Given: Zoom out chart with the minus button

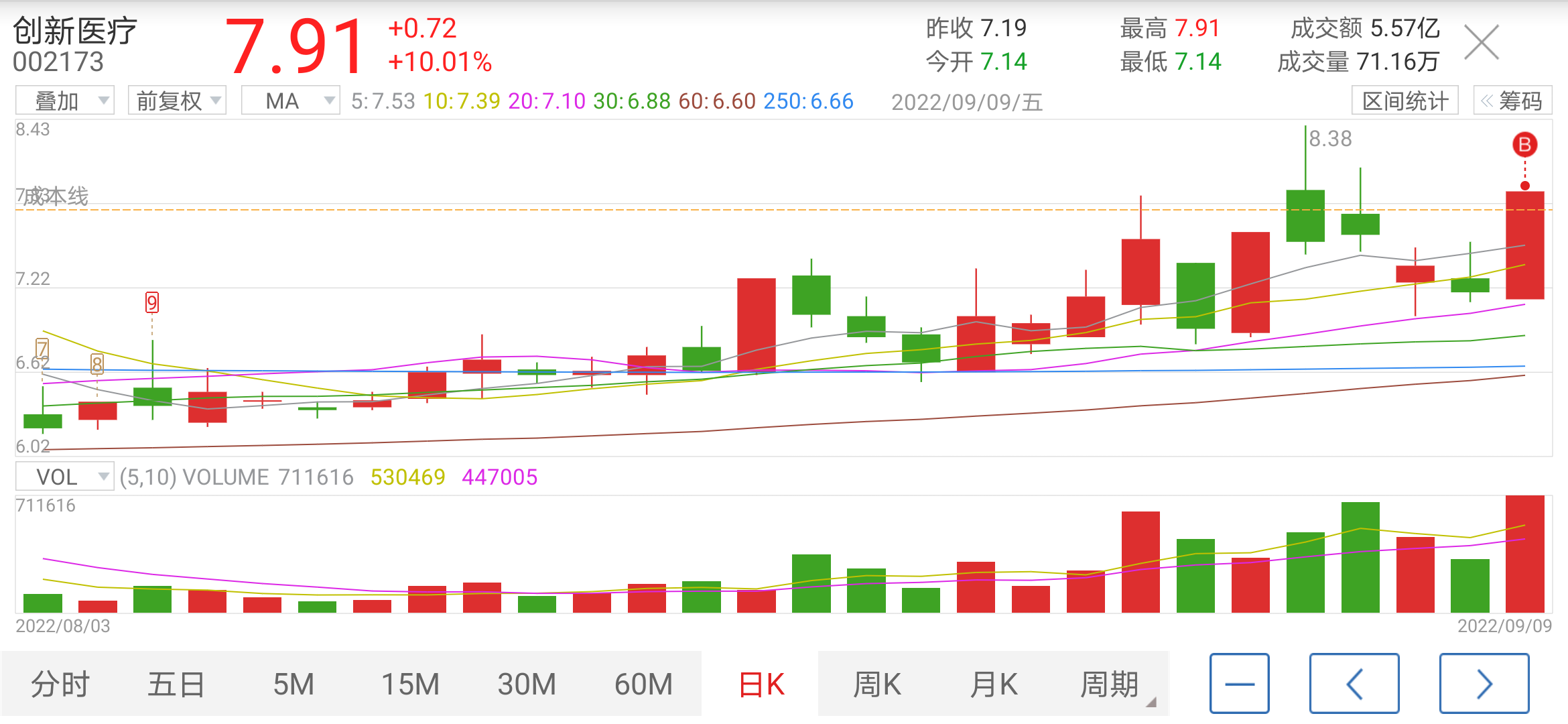Looking at the screenshot, I should tap(1239, 683).
